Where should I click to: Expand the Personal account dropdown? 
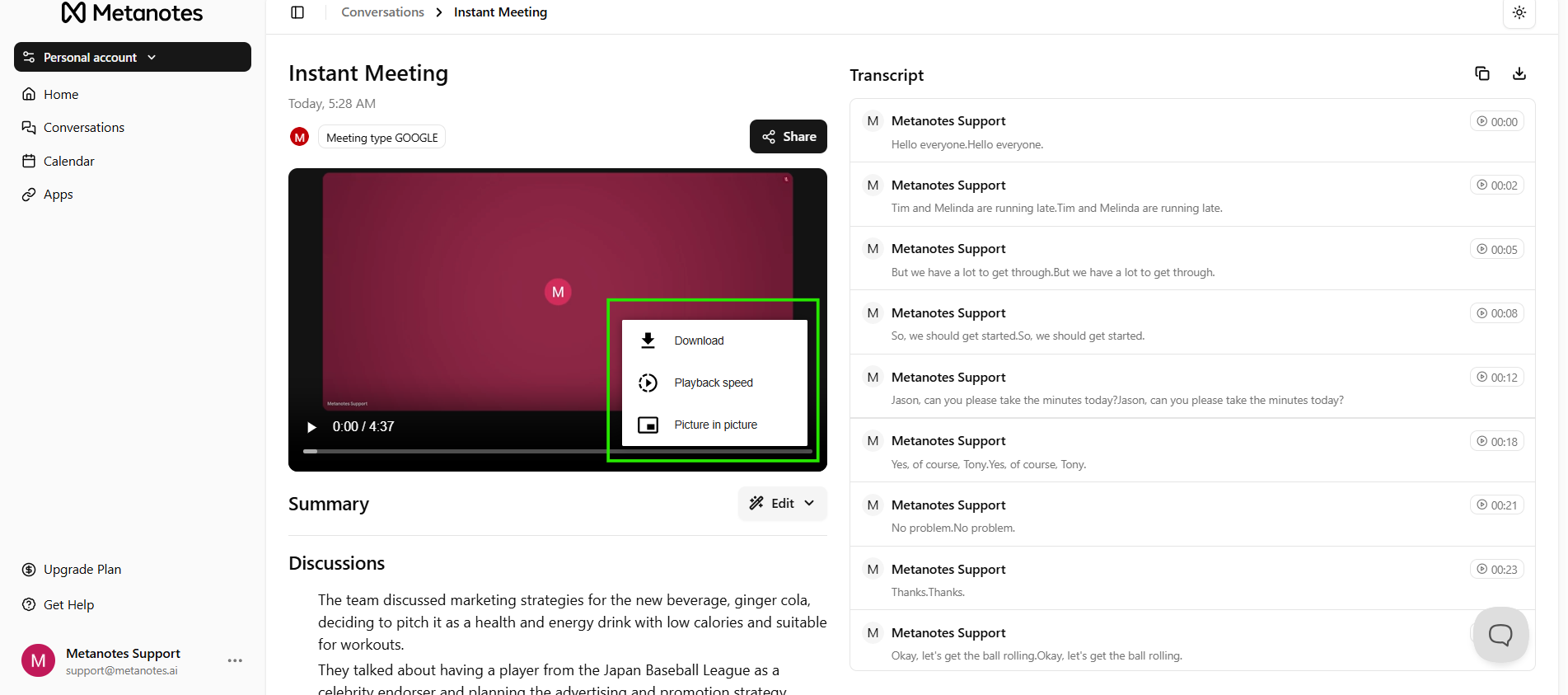pyautogui.click(x=133, y=57)
